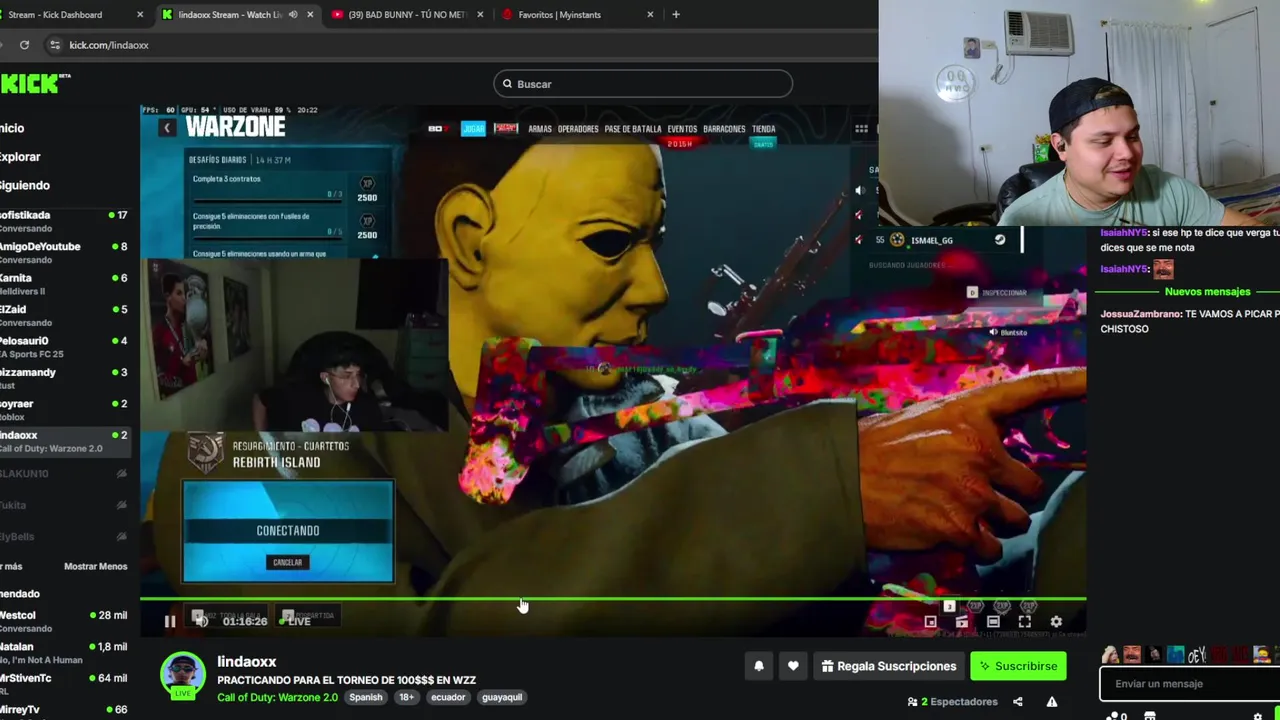Click the guayaquil tag
Viewport: 1280px width, 720px height.
click(502, 697)
